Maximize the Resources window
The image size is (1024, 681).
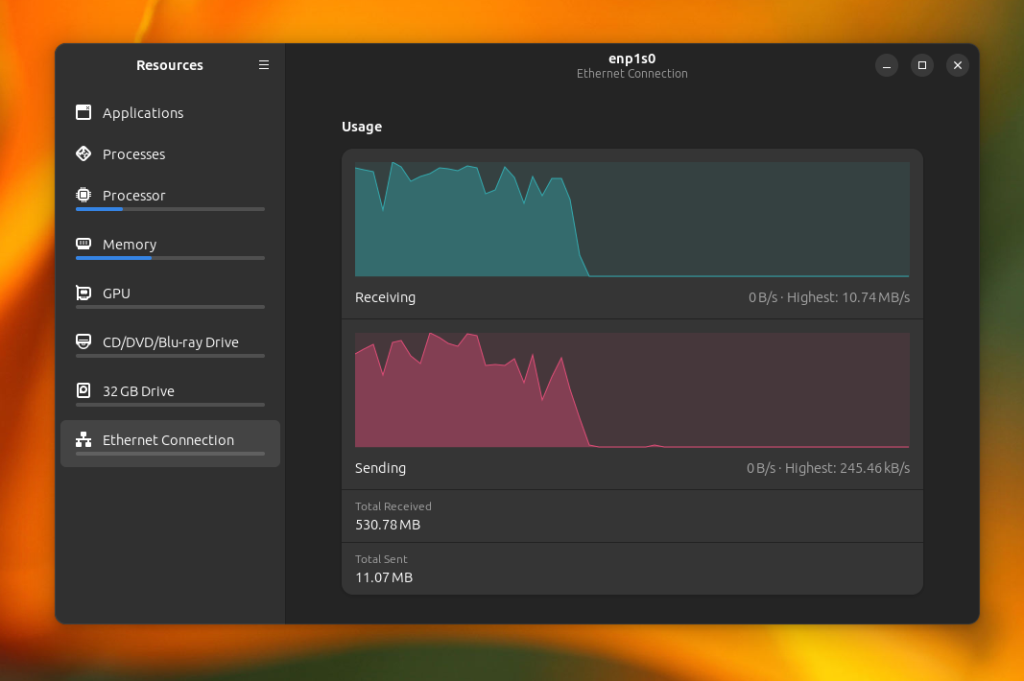point(921,65)
